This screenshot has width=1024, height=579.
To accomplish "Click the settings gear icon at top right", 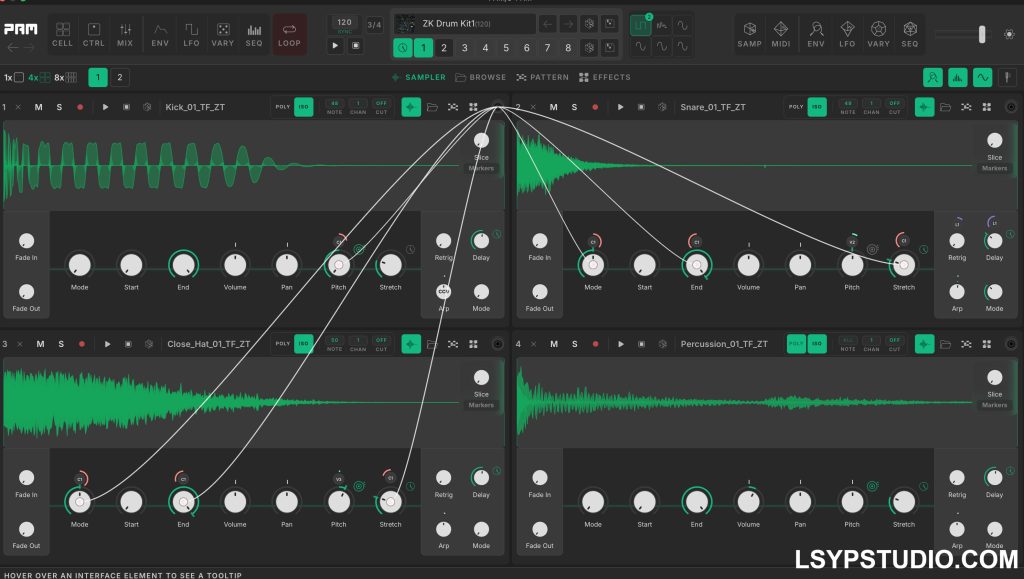I will click(x=1009, y=34).
